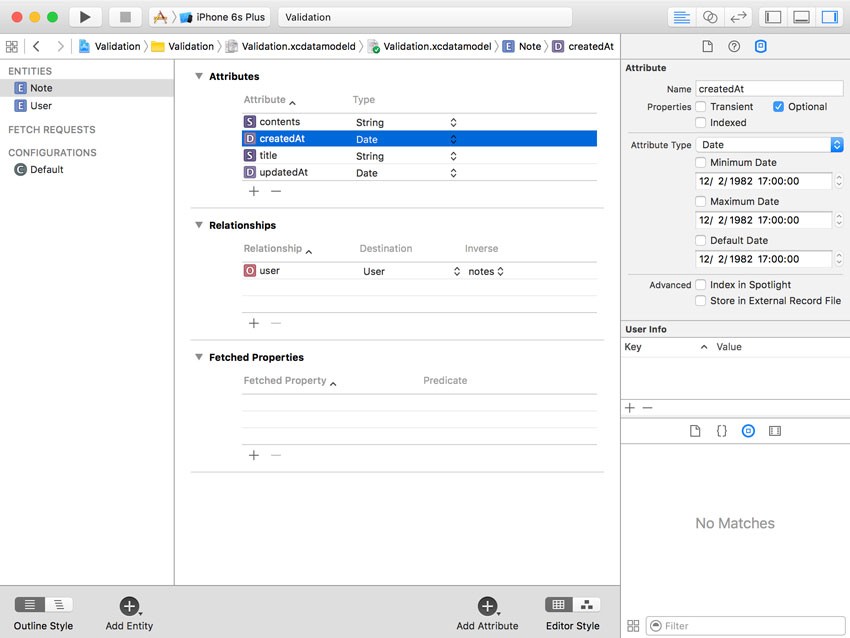Step the Default Date value stepper

click(x=839, y=259)
